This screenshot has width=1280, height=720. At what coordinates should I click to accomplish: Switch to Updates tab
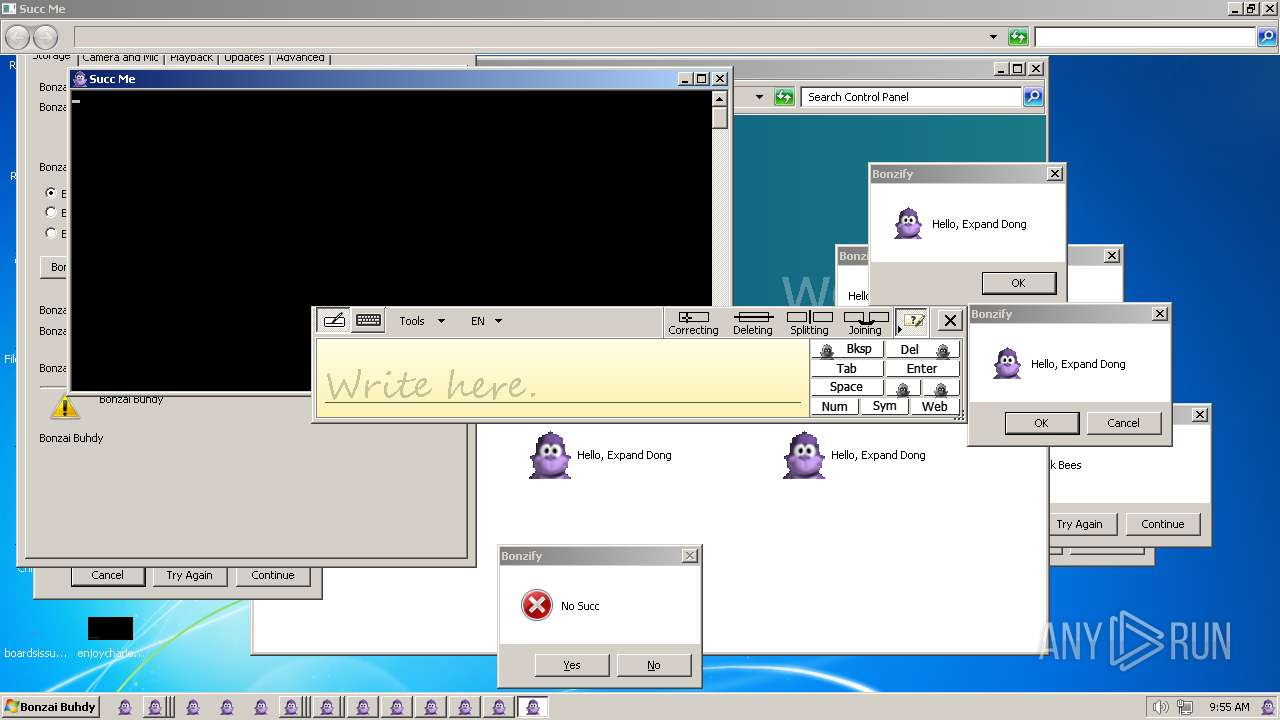[244, 58]
